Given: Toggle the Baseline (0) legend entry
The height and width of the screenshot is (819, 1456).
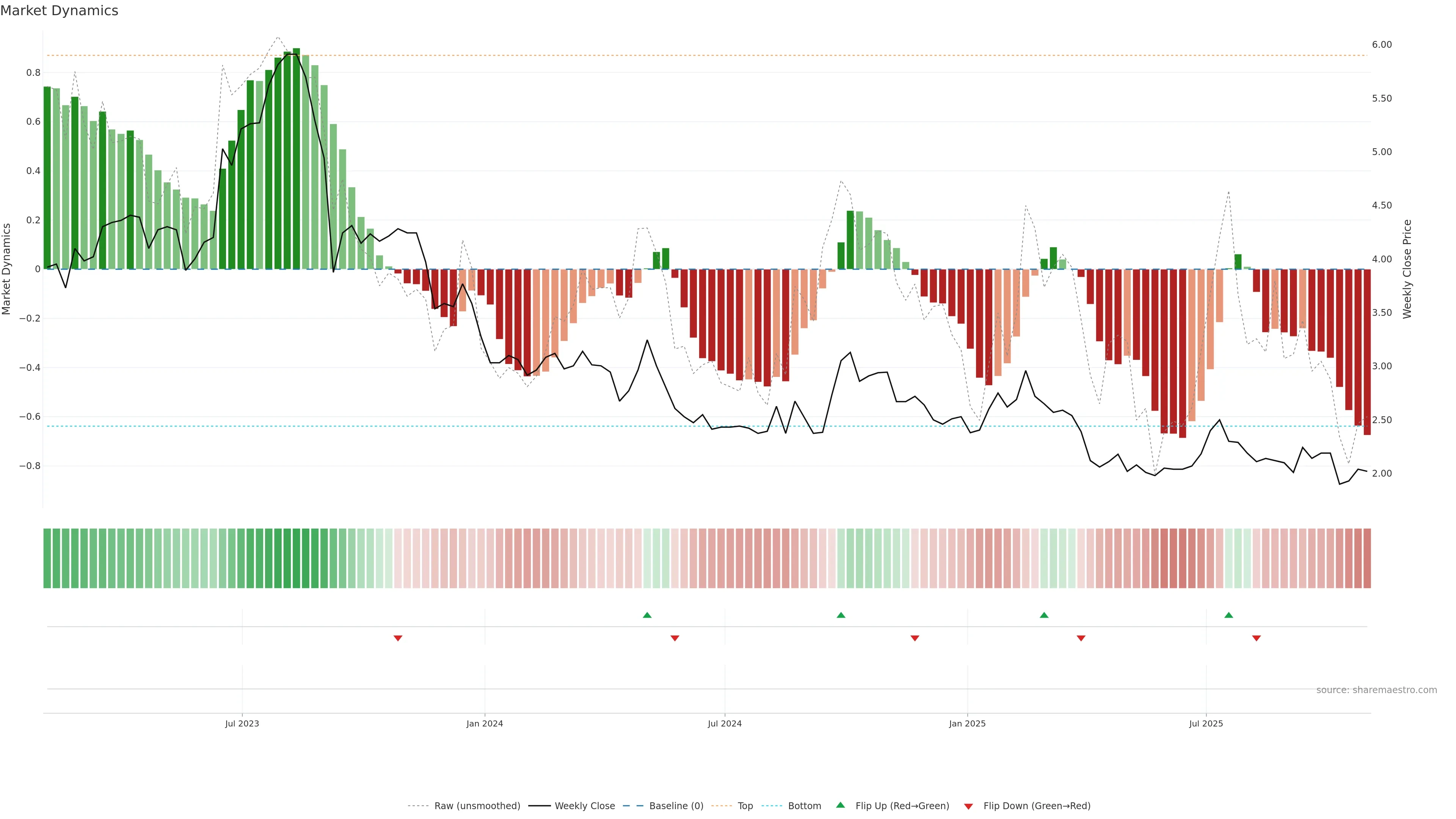Looking at the screenshot, I should point(676,806).
